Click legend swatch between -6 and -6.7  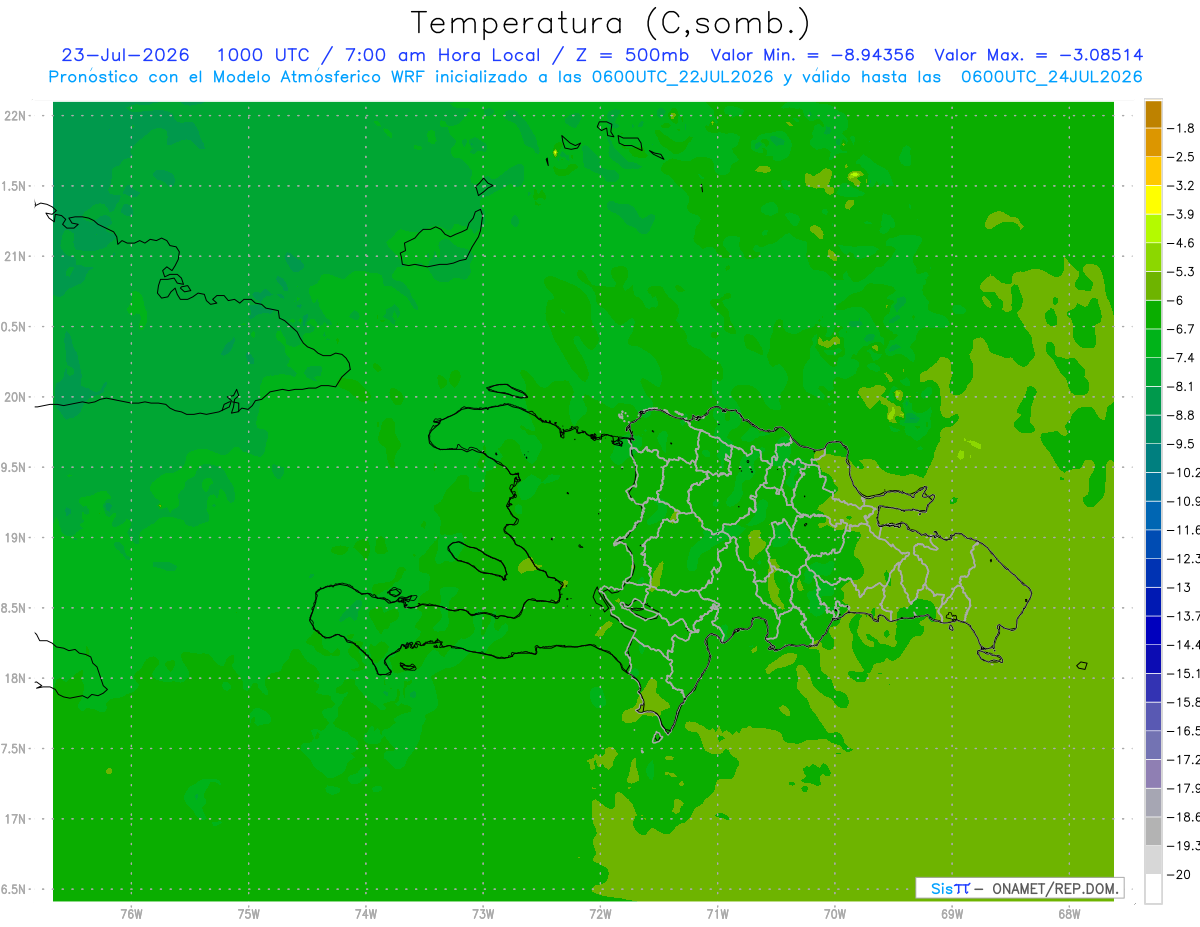1153,314
